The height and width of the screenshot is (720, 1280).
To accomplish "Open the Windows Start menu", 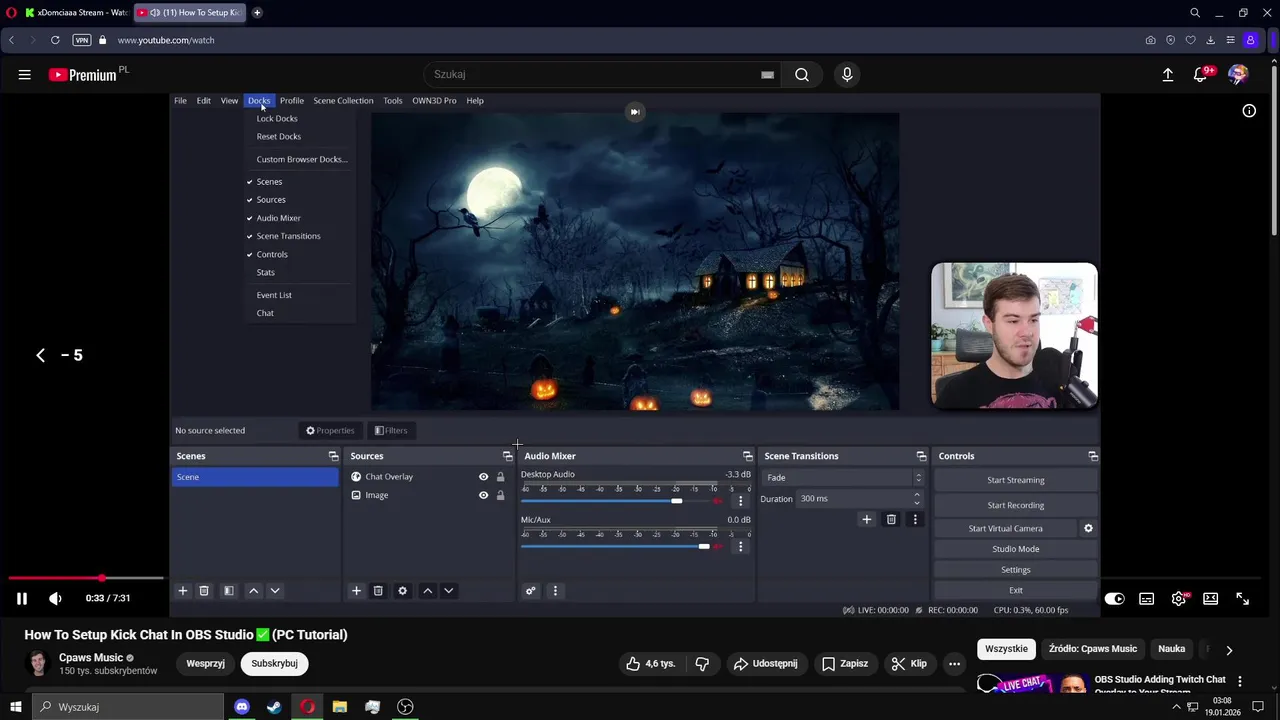I will [16, 707].
